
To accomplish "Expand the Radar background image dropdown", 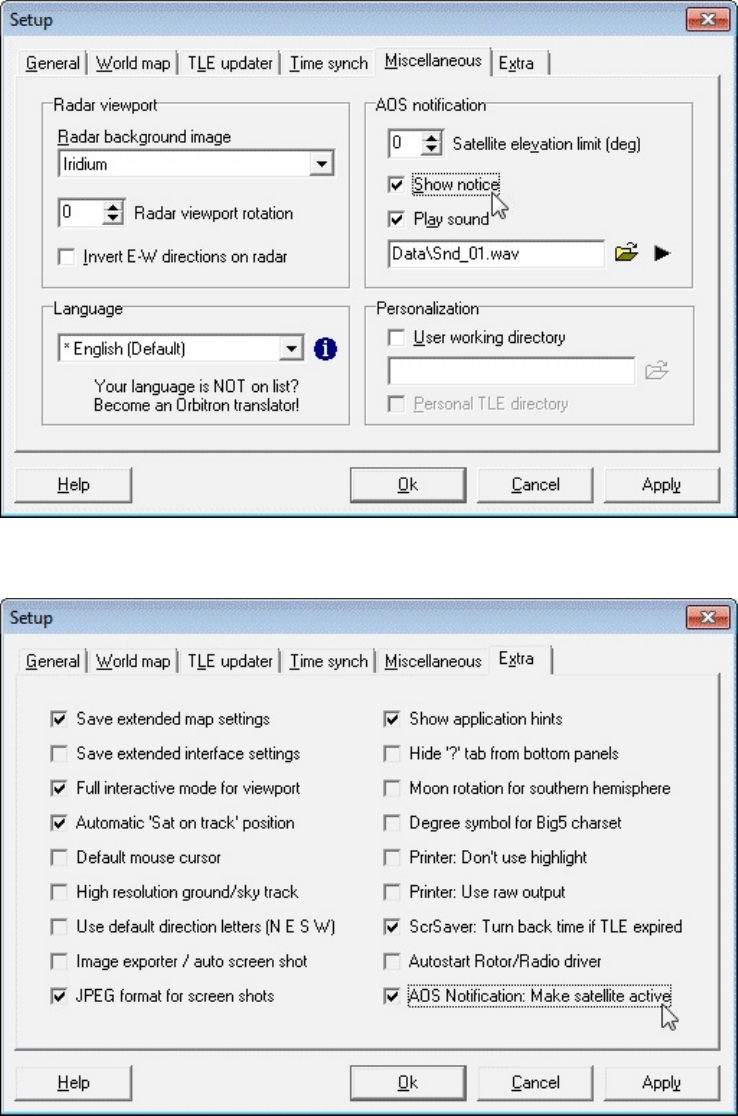I will pos(322,164).
